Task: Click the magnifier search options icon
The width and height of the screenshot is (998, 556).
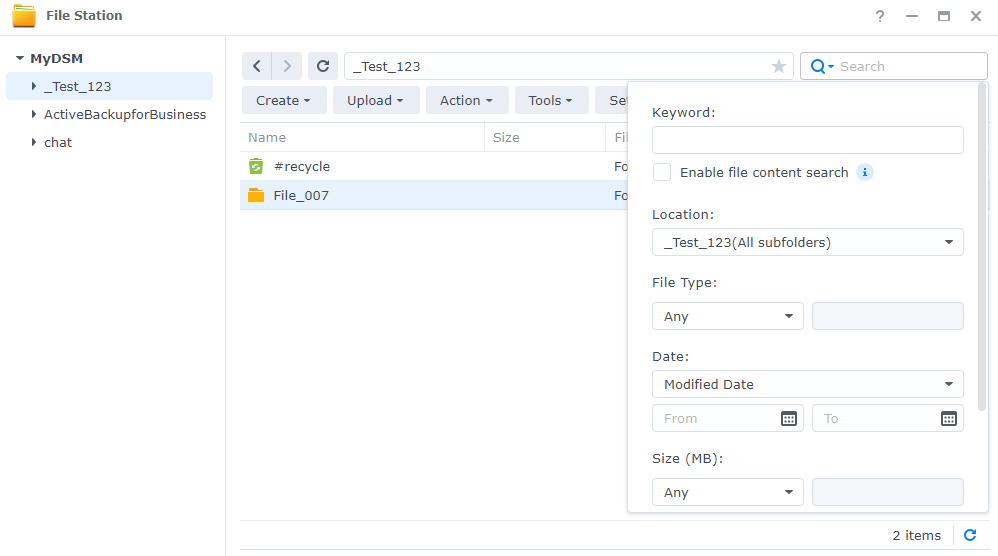Action: [821, 66]
